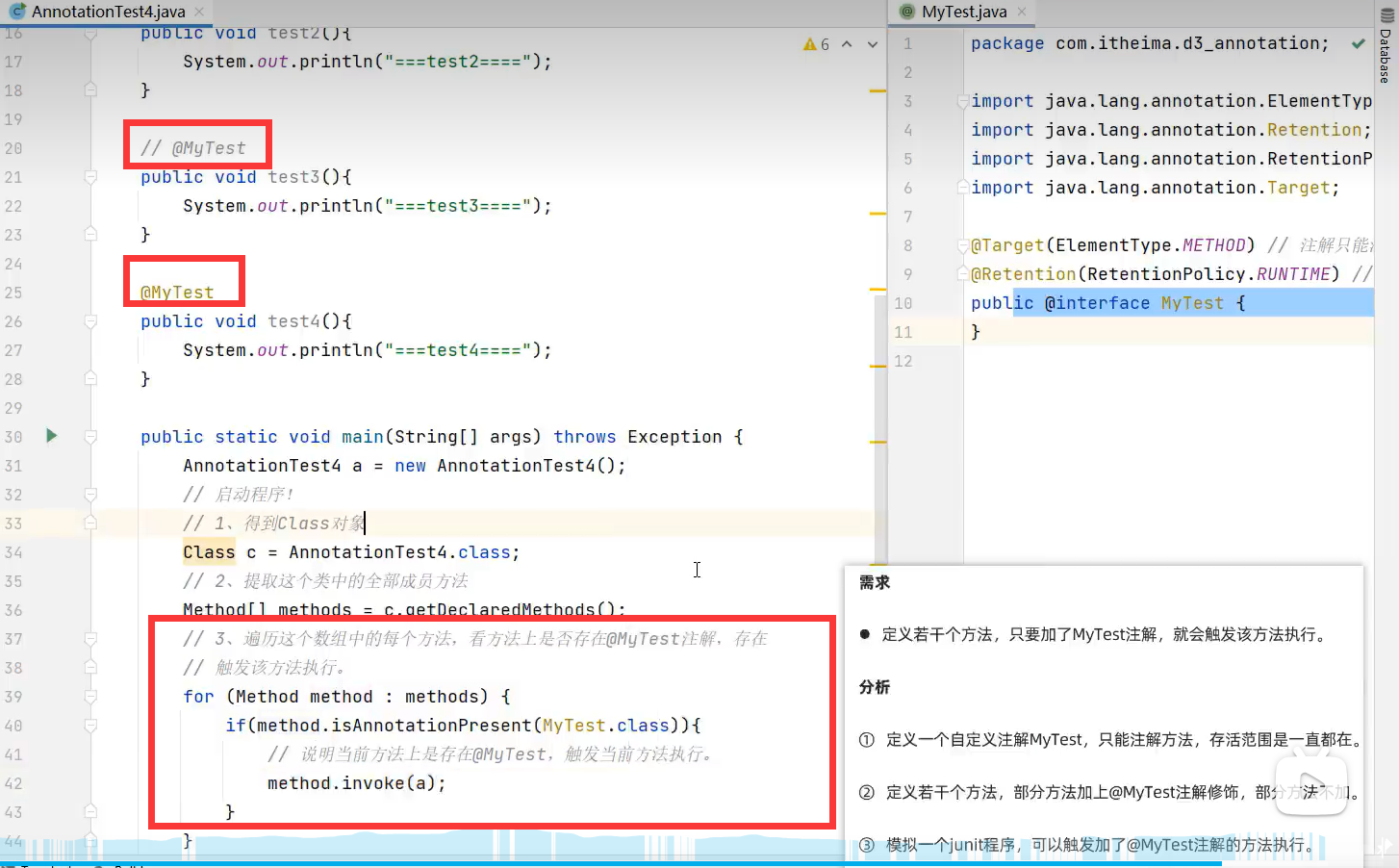Click '@Target' annotation in MyTest.java
The height and width of the screenshot is (868, 1399).
point(1007,245)
